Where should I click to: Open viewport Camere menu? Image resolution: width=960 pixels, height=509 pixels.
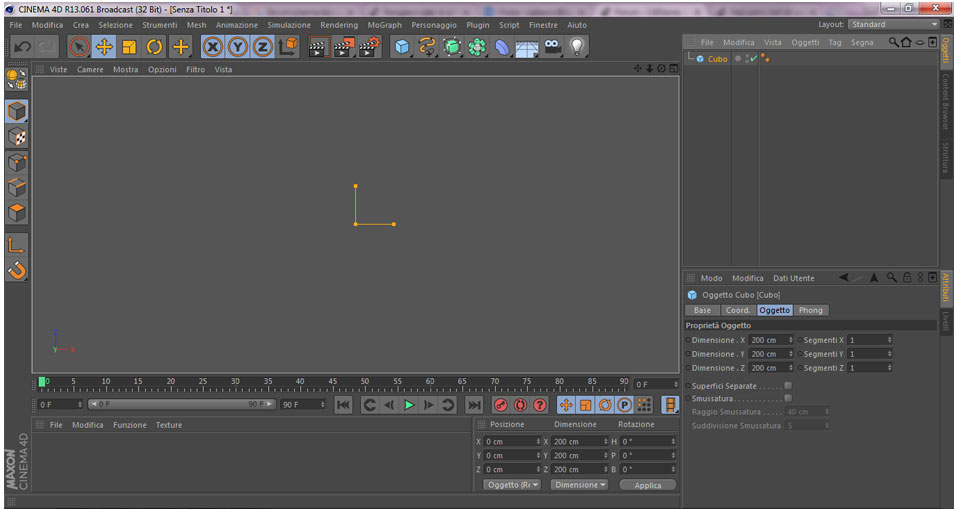pyautogui.click(x=90, y=69)
